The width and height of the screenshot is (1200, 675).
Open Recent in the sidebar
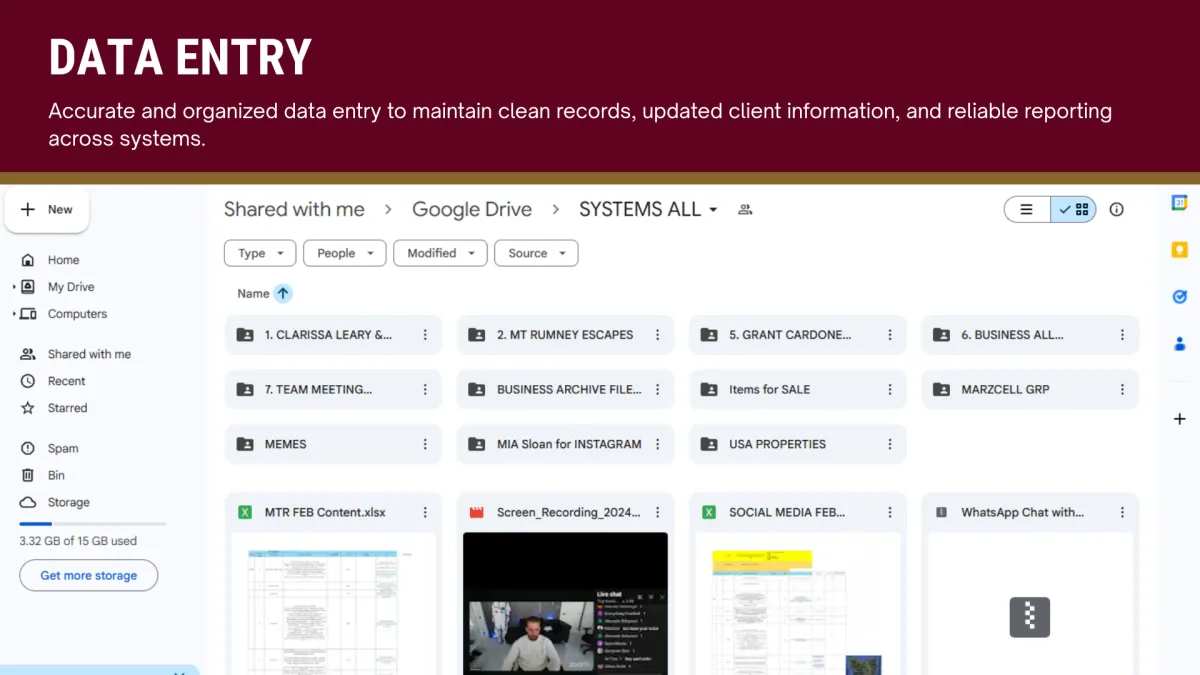(x=66, y=381)
